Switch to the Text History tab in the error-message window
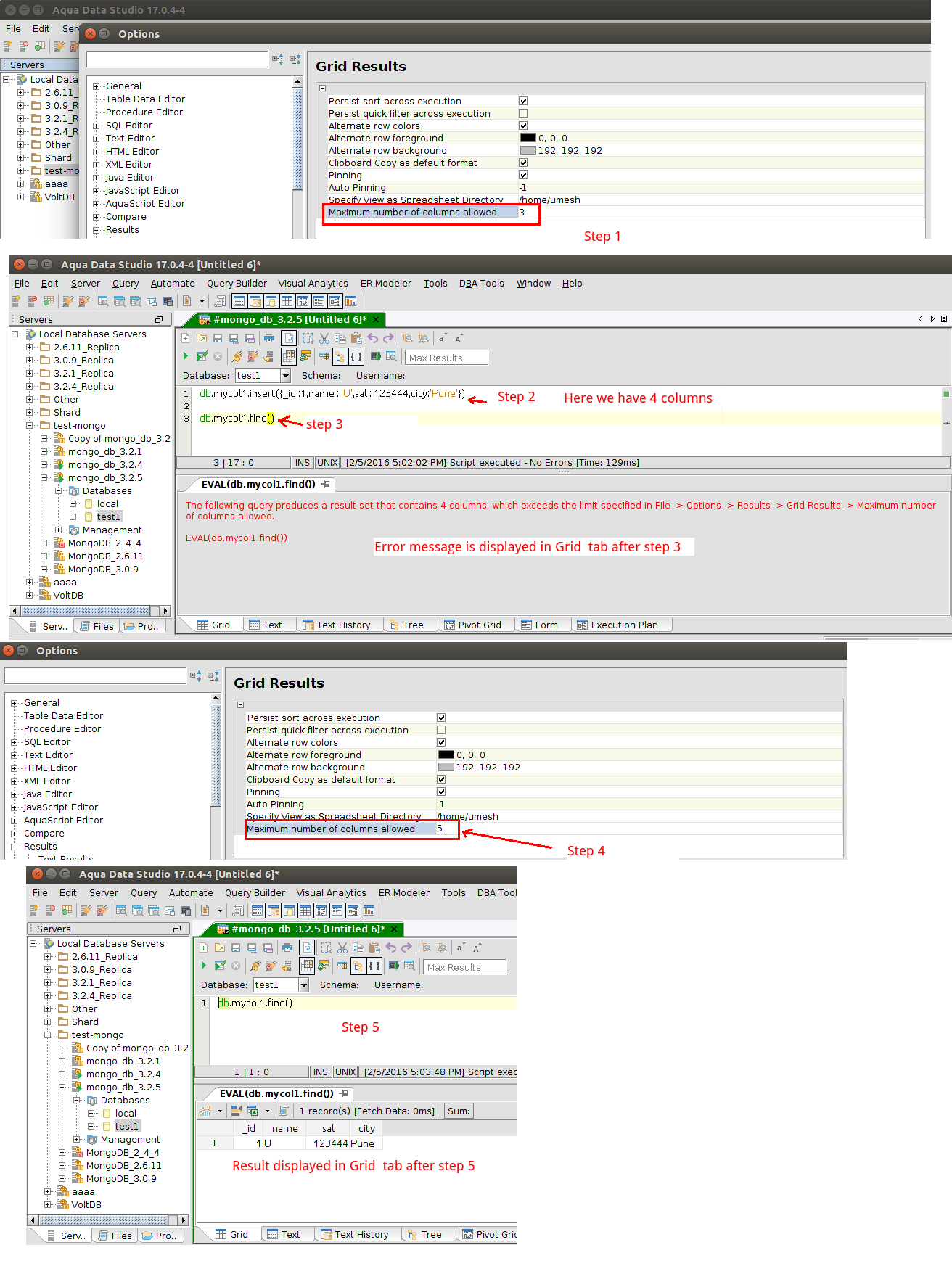Screen dimensions: 952x1266 (337, 625)
